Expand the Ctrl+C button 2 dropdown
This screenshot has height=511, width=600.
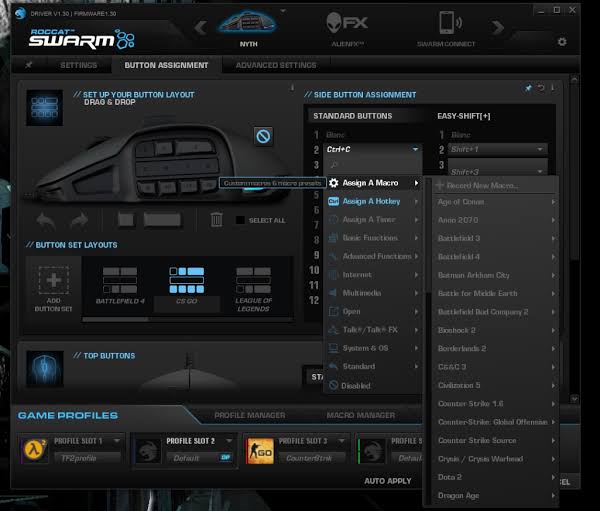415,149
